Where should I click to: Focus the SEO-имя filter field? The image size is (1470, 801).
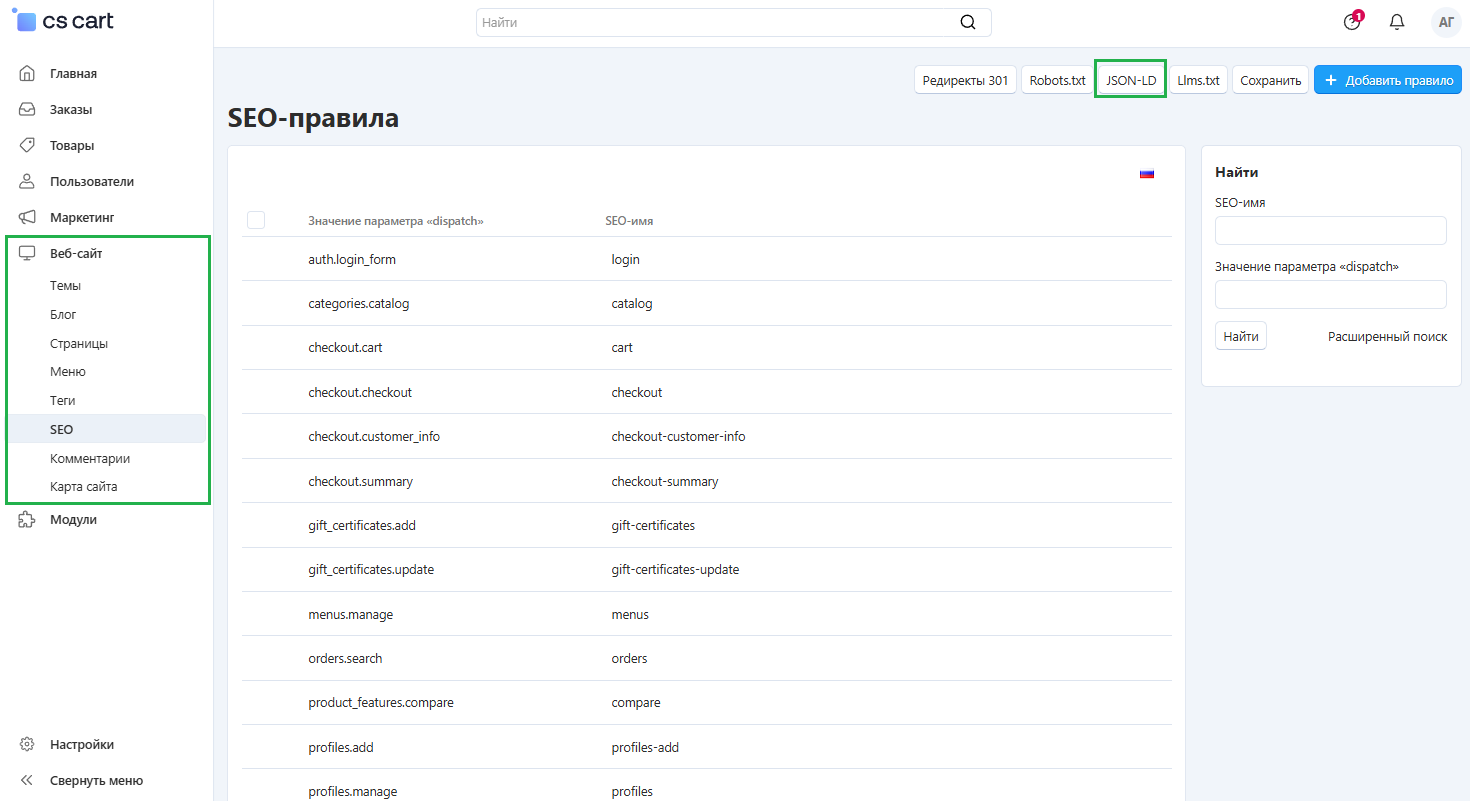pos(1331,230)
